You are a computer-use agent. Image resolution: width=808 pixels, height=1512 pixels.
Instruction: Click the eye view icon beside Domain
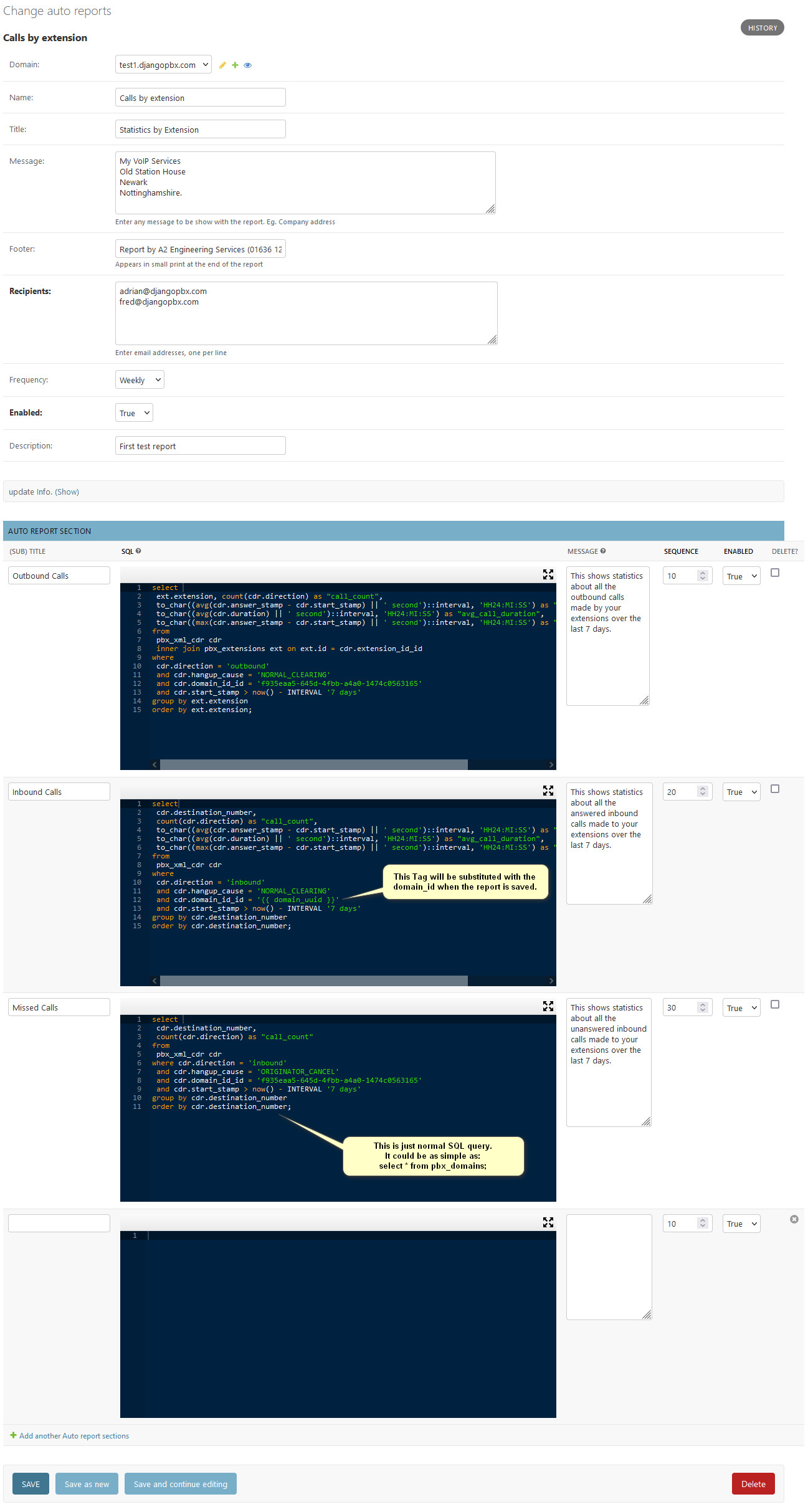click(x=247, y=65)
